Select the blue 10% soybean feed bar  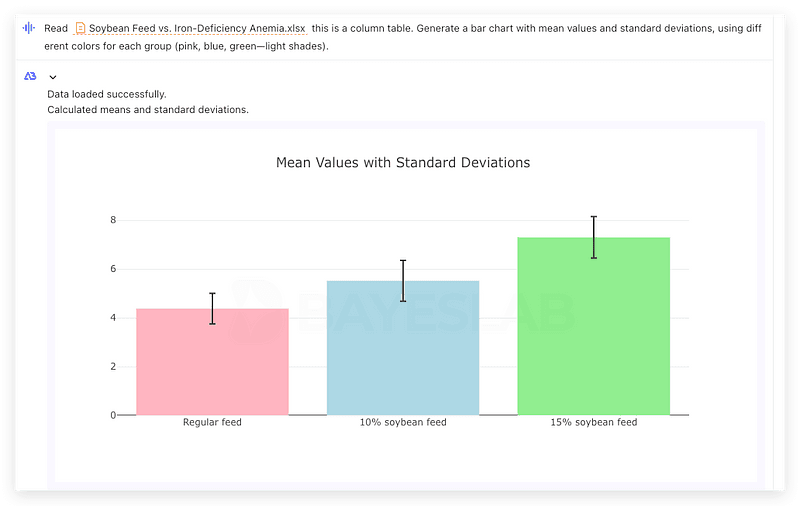403,348
